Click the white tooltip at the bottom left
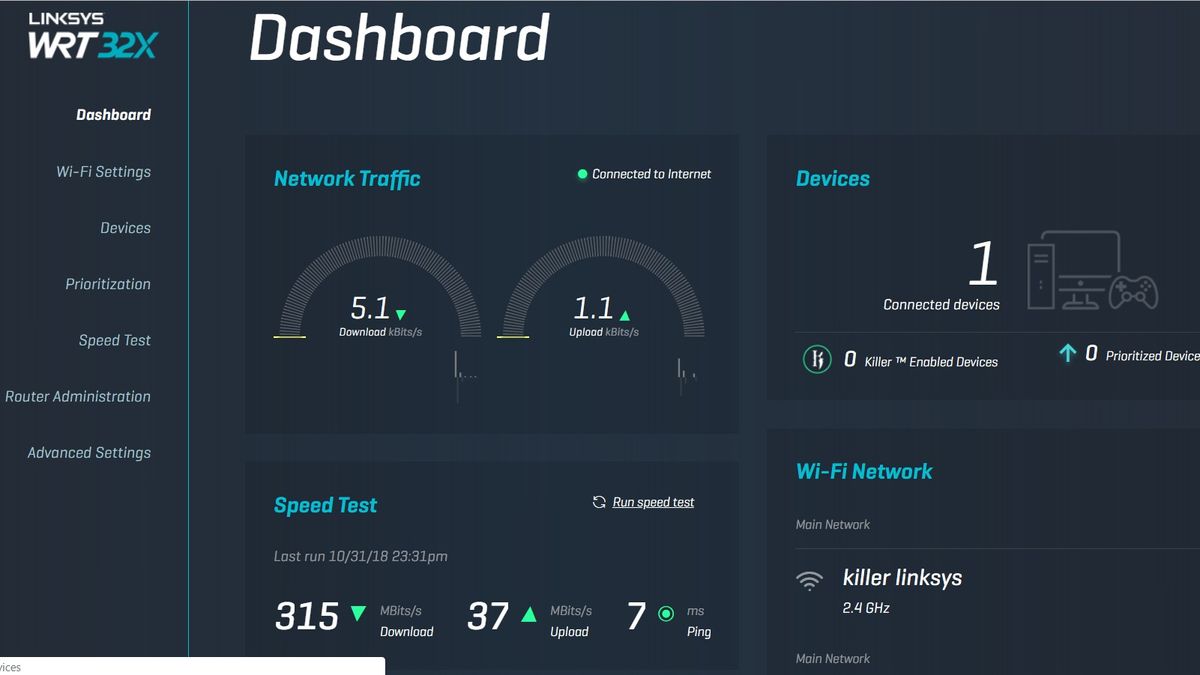This screenshot has height=675, width=1200. point(190,664)
